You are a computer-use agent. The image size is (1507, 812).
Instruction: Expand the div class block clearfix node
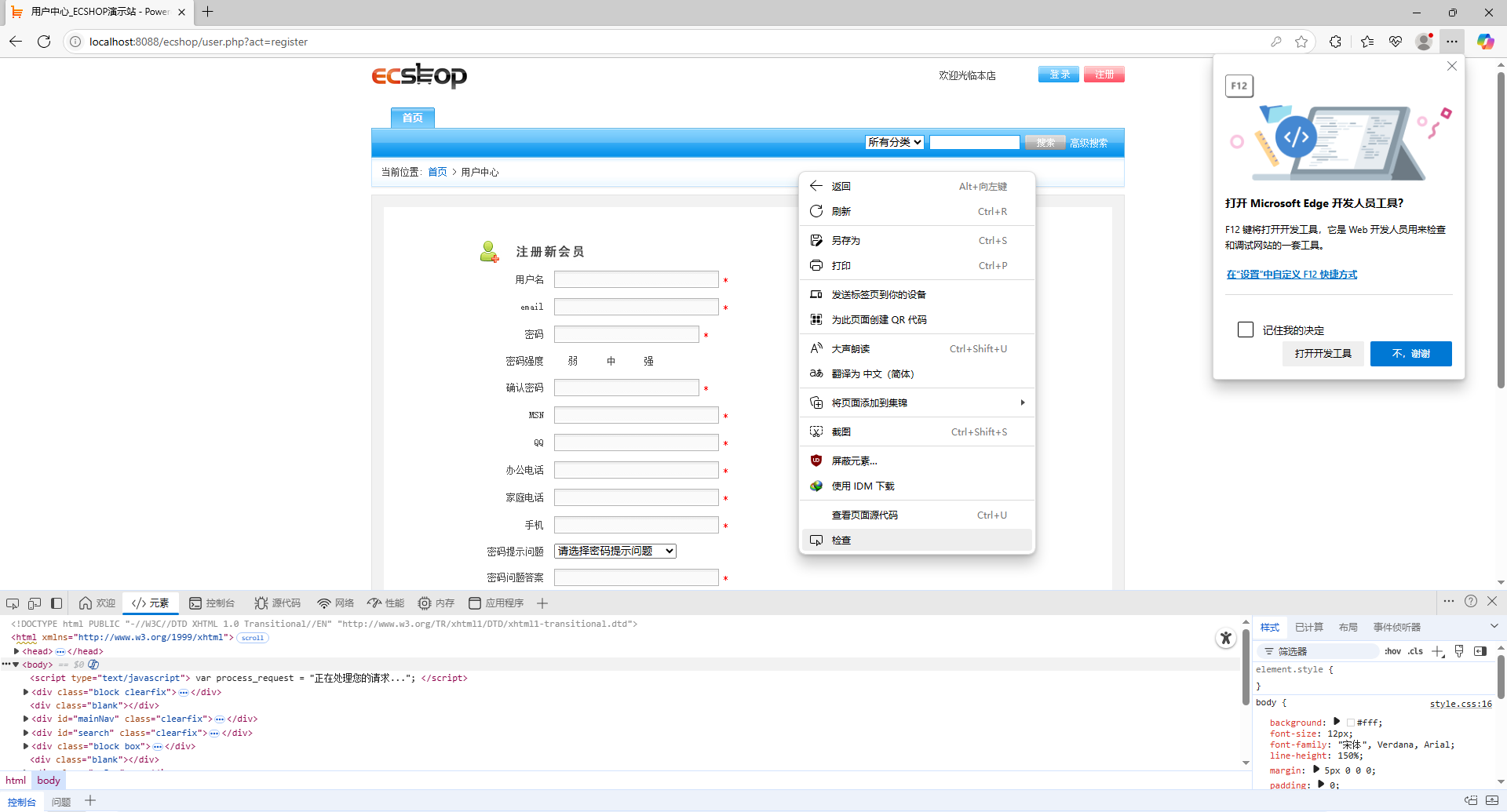pos(26,692)
